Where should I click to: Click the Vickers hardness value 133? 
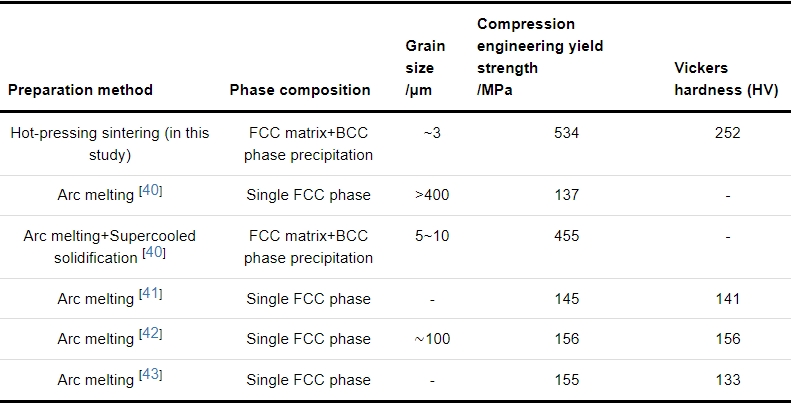pos(728,380)
